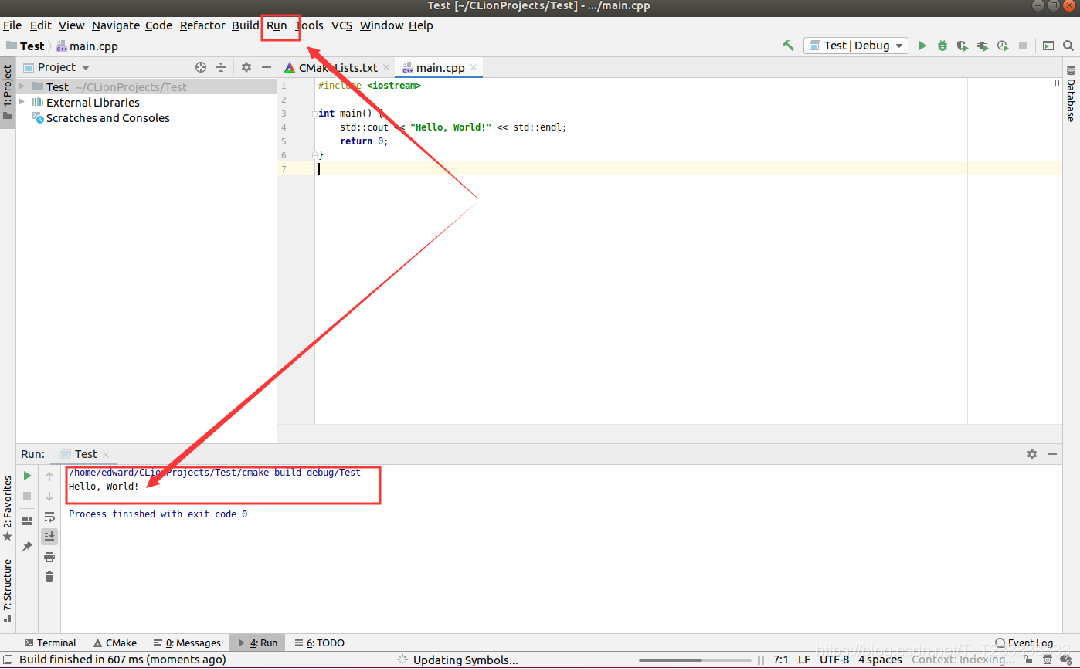Open the 0: Messages tool window

click(x=187, y=643)
